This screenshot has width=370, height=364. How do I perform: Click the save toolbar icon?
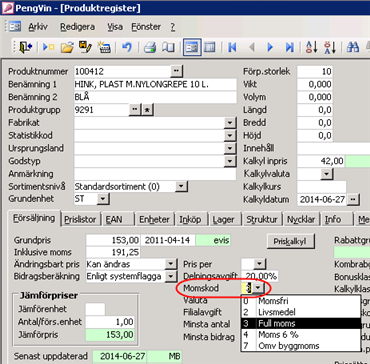tap(85, 48)
